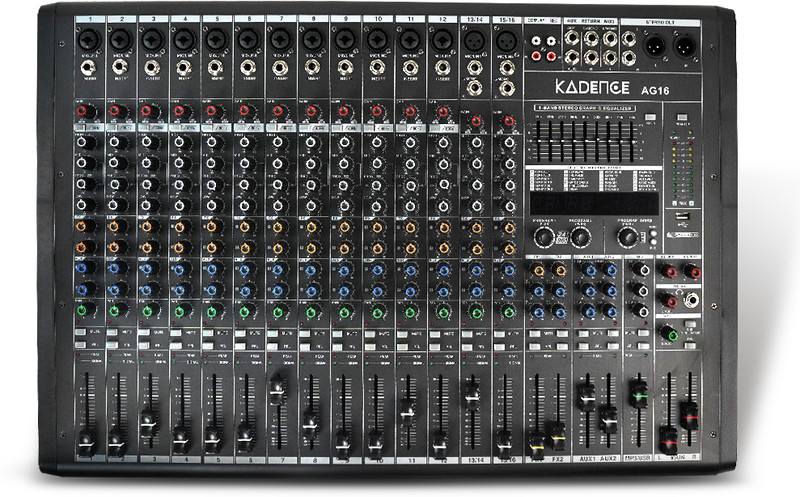Toggle the MUTE button on channel 12
The image size is (800, 497).
pyautogui.click(x=435, y=334)
